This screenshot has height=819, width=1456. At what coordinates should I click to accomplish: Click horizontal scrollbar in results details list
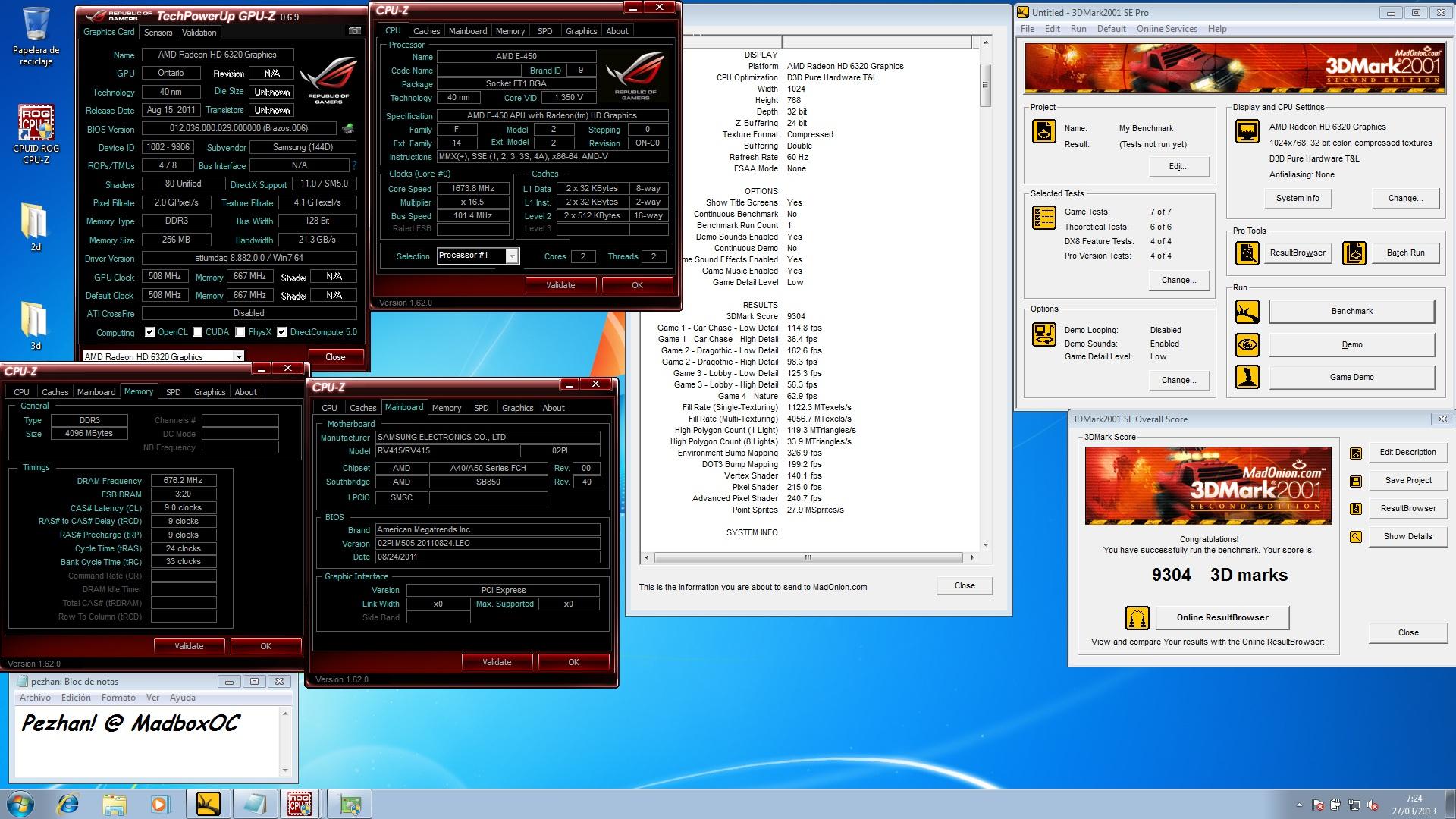[808, 557]
